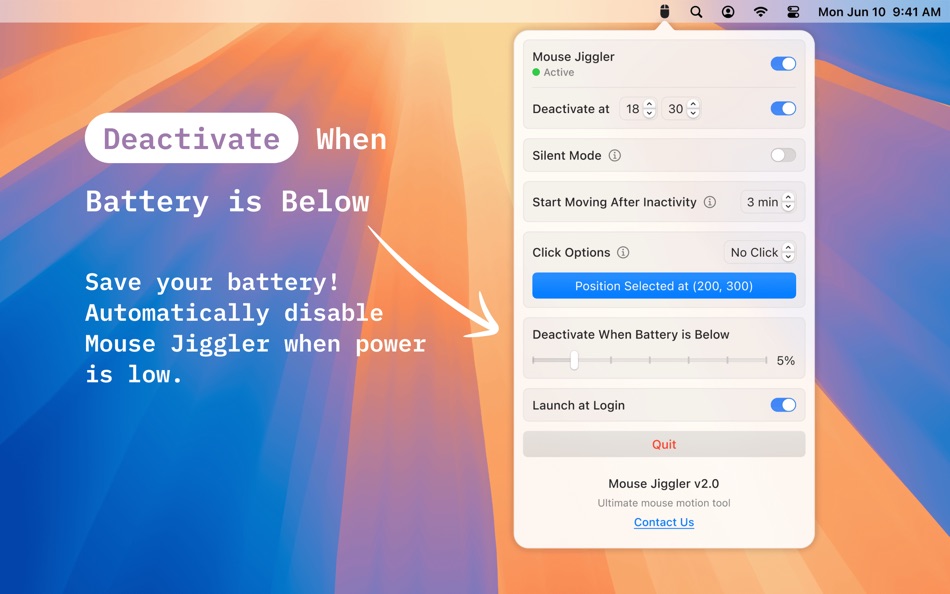Image resolution: width=950 pixels, height=594 pixels.
Task: Open the No Click options dropdown
Action: pos(760,252)
